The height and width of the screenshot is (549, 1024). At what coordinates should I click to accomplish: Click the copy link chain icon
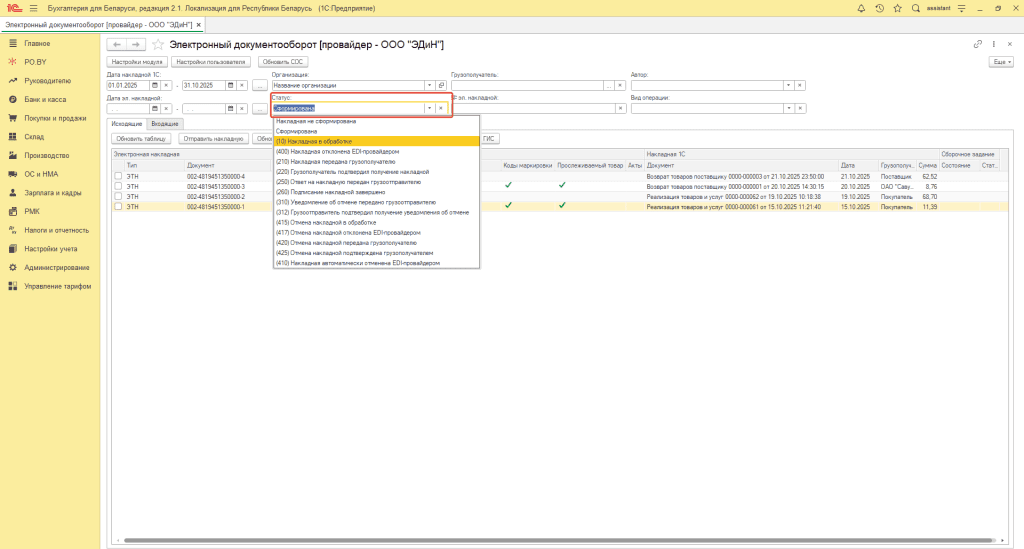(977, 45)
